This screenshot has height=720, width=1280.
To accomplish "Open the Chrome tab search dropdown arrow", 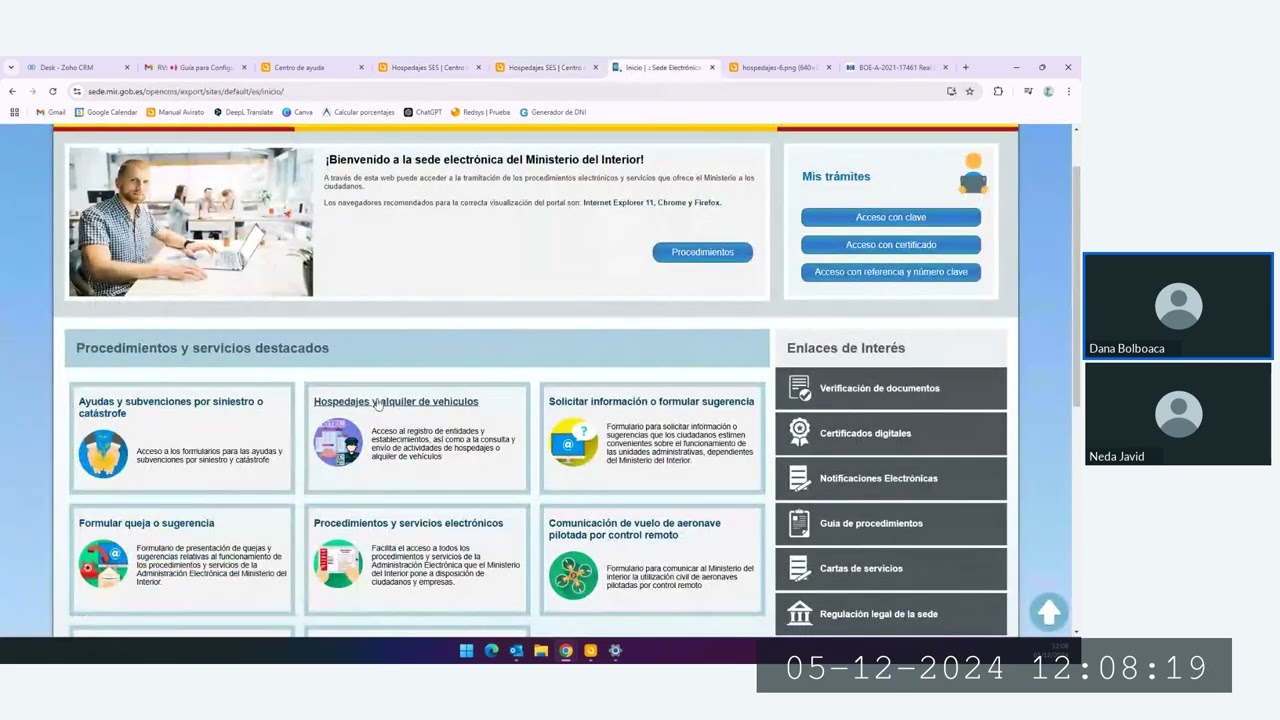I will coord(11,67).
